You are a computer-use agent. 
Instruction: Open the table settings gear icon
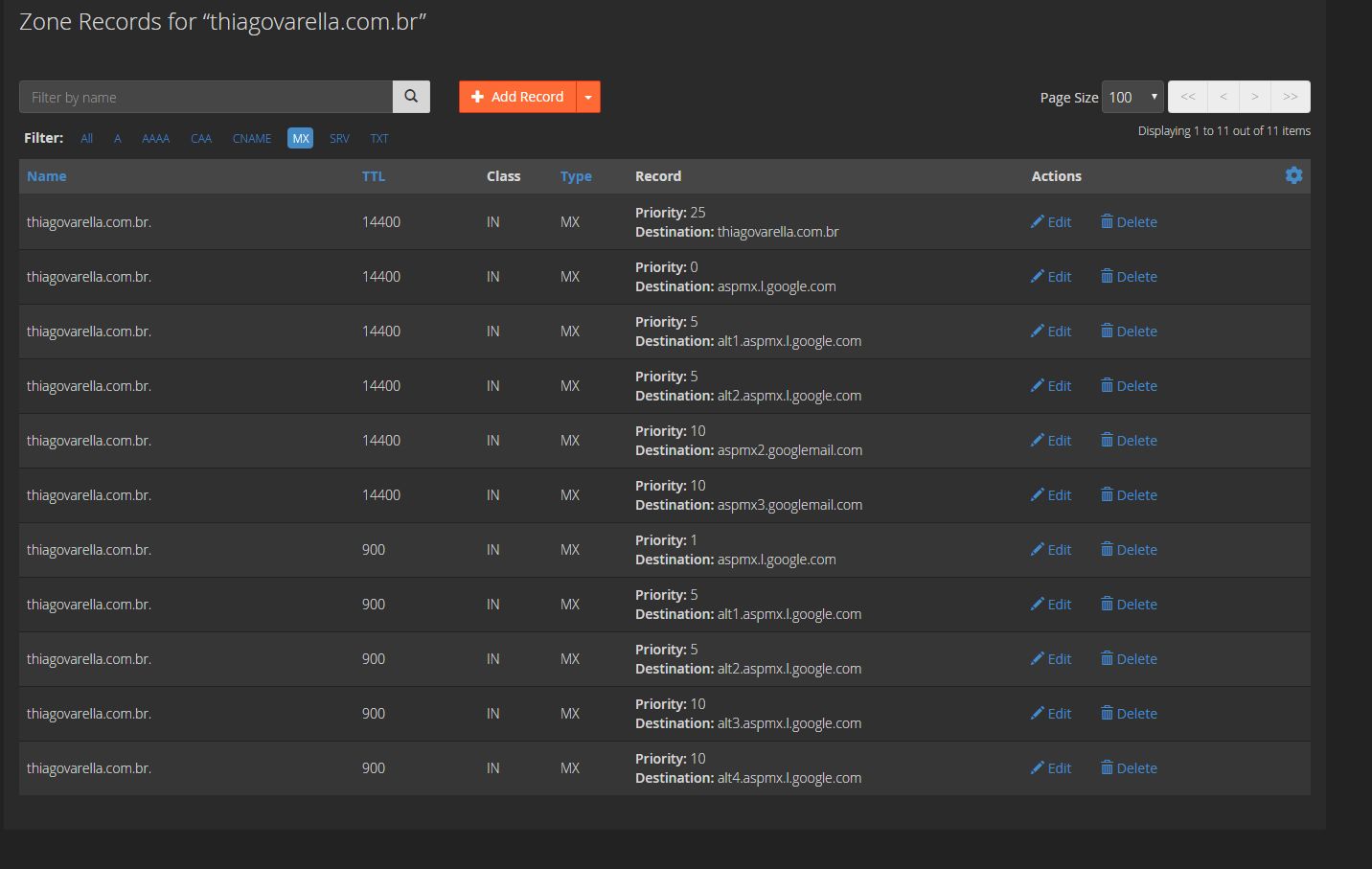[x=1293, y=175]
